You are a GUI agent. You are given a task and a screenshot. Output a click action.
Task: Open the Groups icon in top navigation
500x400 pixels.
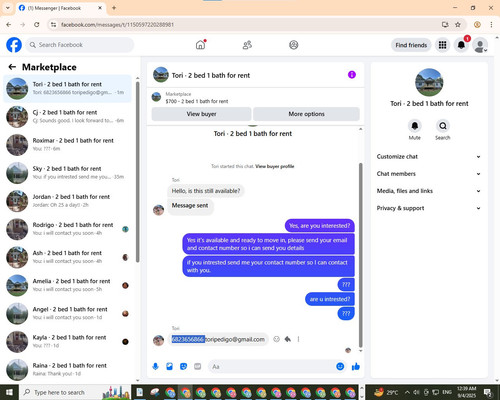point(294,45)
